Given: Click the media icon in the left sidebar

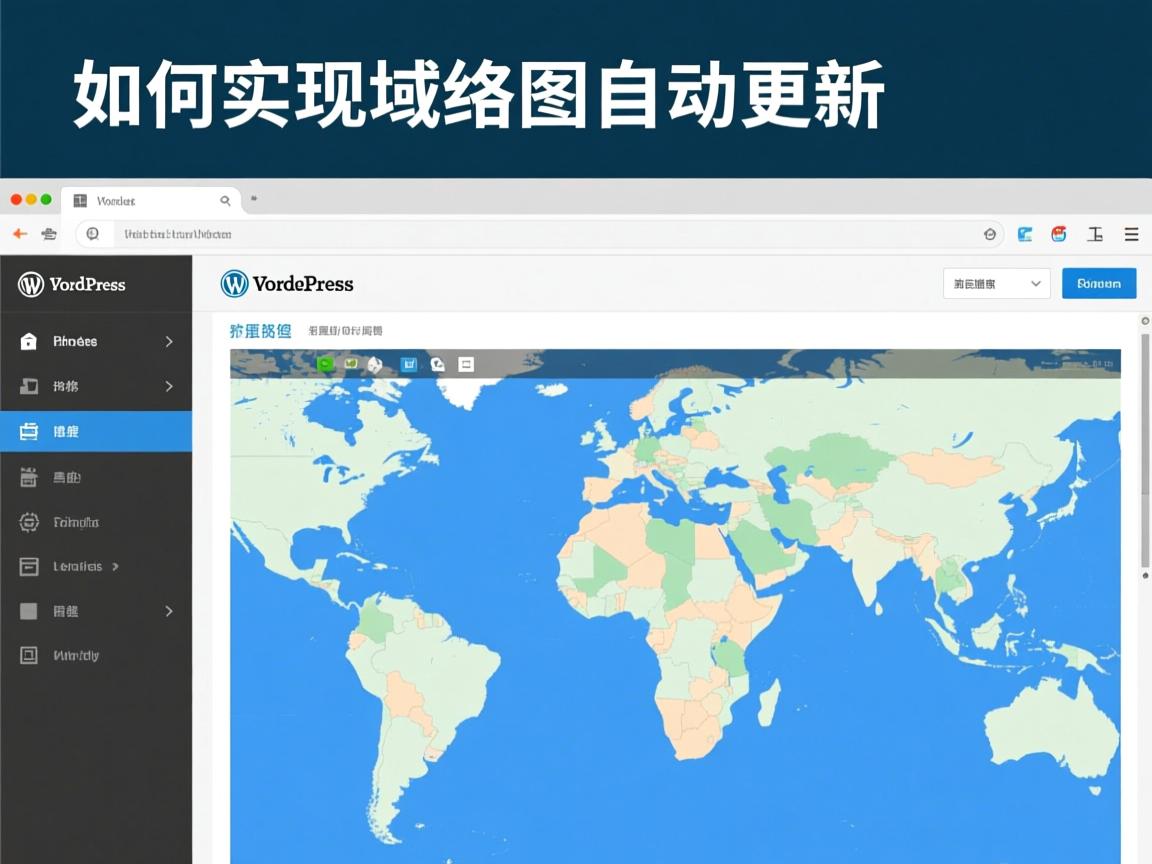Looking at the screenshot, I should pyautogui.click(x=28, y=386).
